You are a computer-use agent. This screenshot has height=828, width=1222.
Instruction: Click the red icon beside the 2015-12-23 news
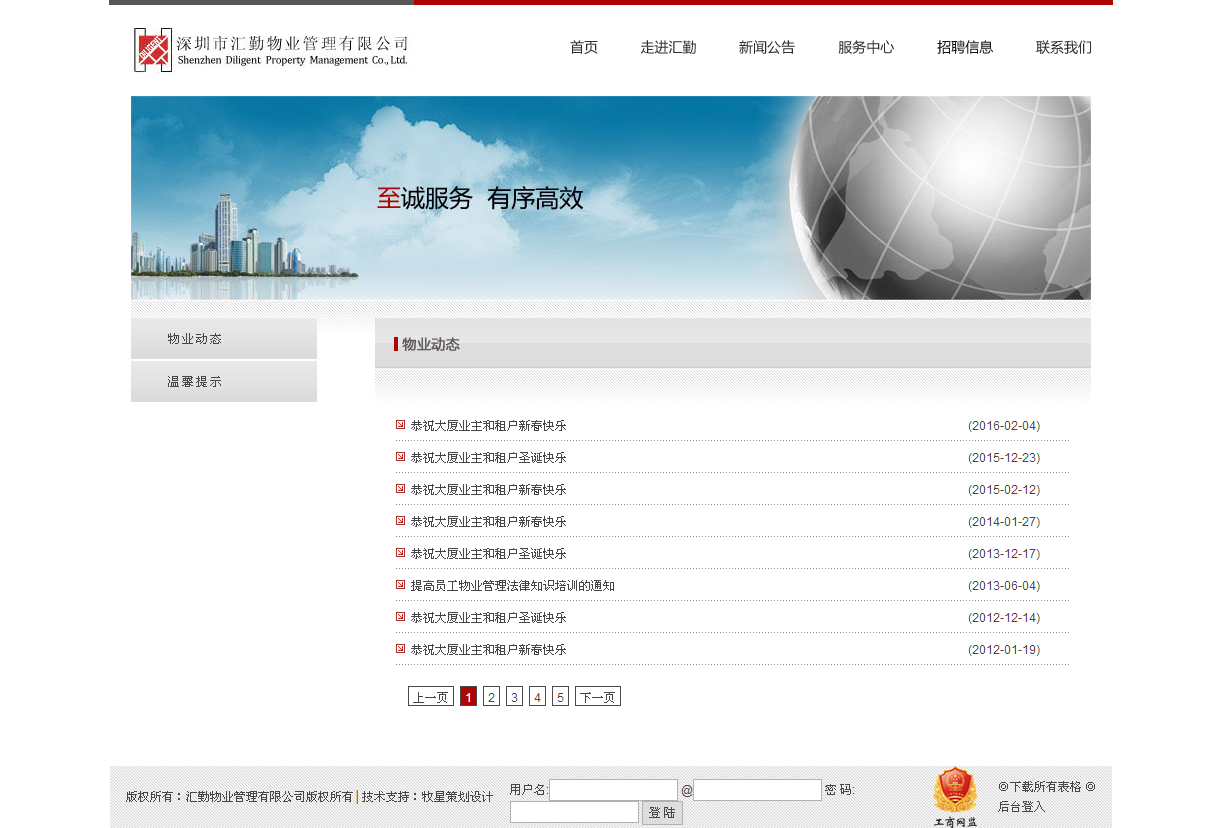[x=400, y=457]
